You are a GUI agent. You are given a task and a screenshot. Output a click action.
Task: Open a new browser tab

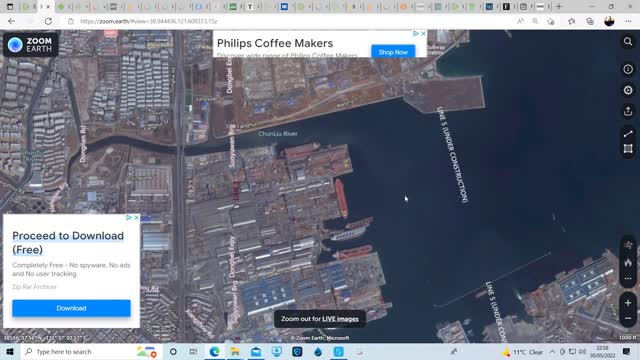(559, 7)
